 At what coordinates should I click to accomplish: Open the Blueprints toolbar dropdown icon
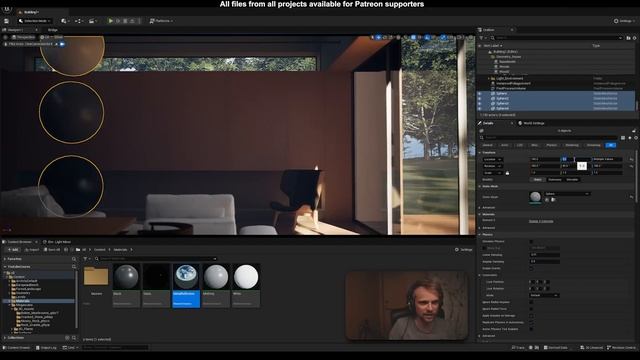[78, 21]
